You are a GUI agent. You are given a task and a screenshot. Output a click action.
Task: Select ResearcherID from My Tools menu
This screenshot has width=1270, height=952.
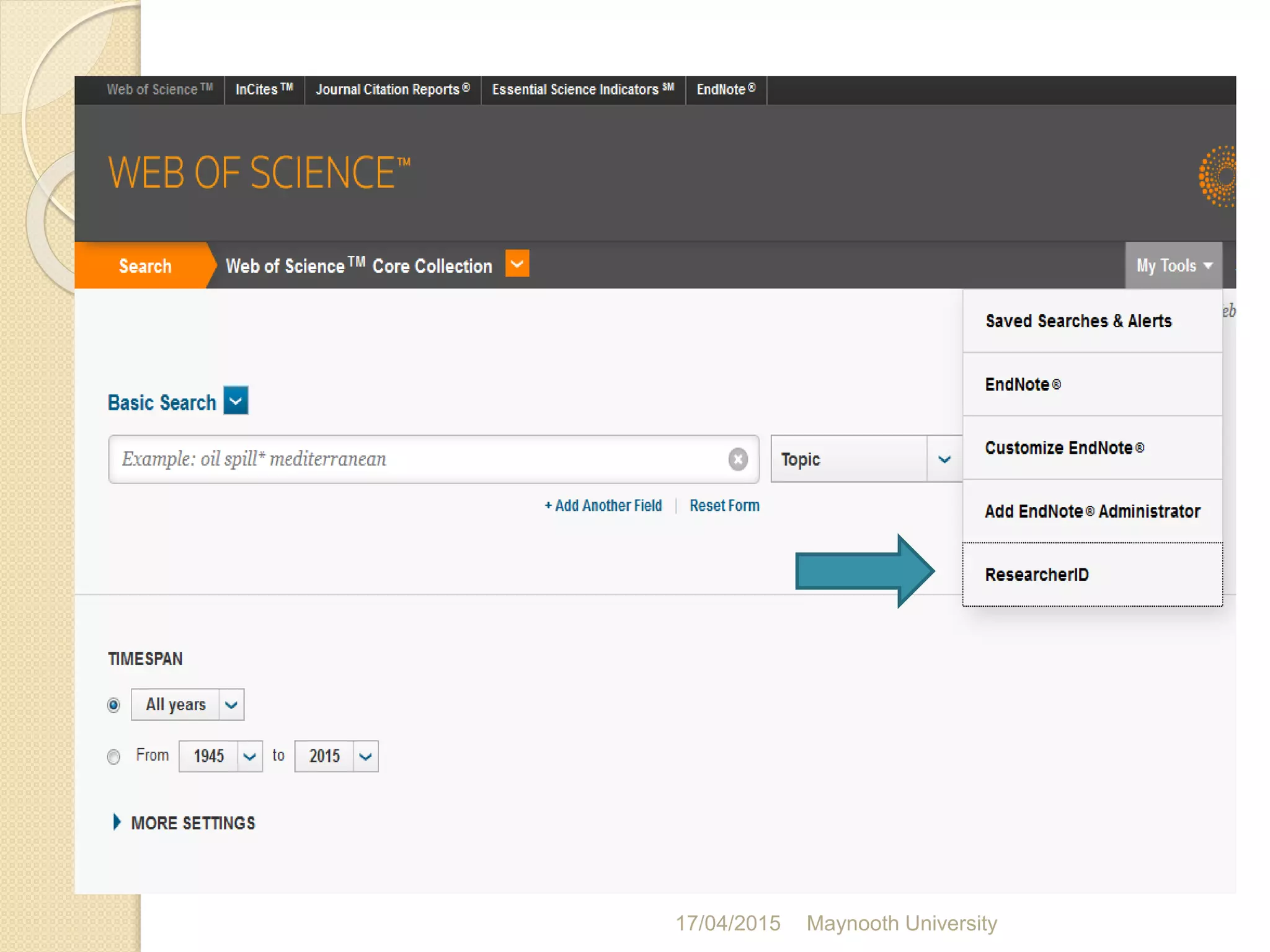(1037, 575)
